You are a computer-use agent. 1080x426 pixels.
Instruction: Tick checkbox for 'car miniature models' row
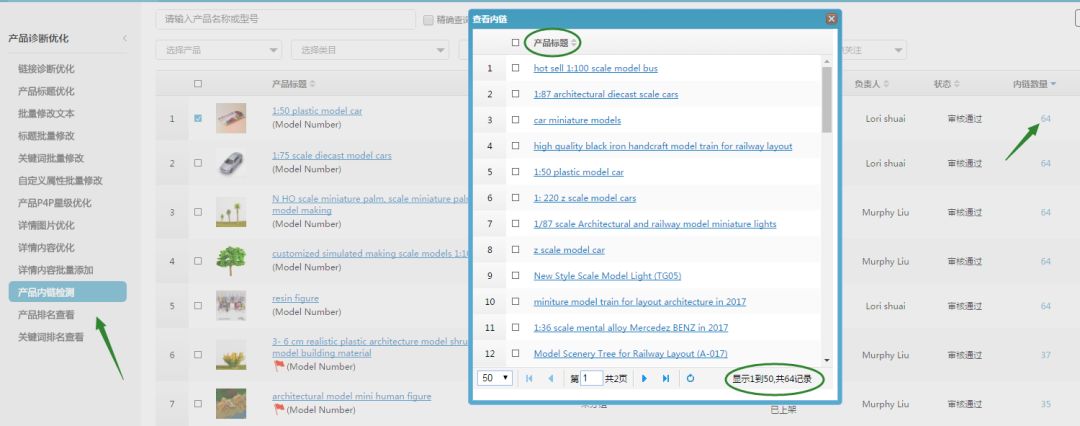tap(516, 120)
